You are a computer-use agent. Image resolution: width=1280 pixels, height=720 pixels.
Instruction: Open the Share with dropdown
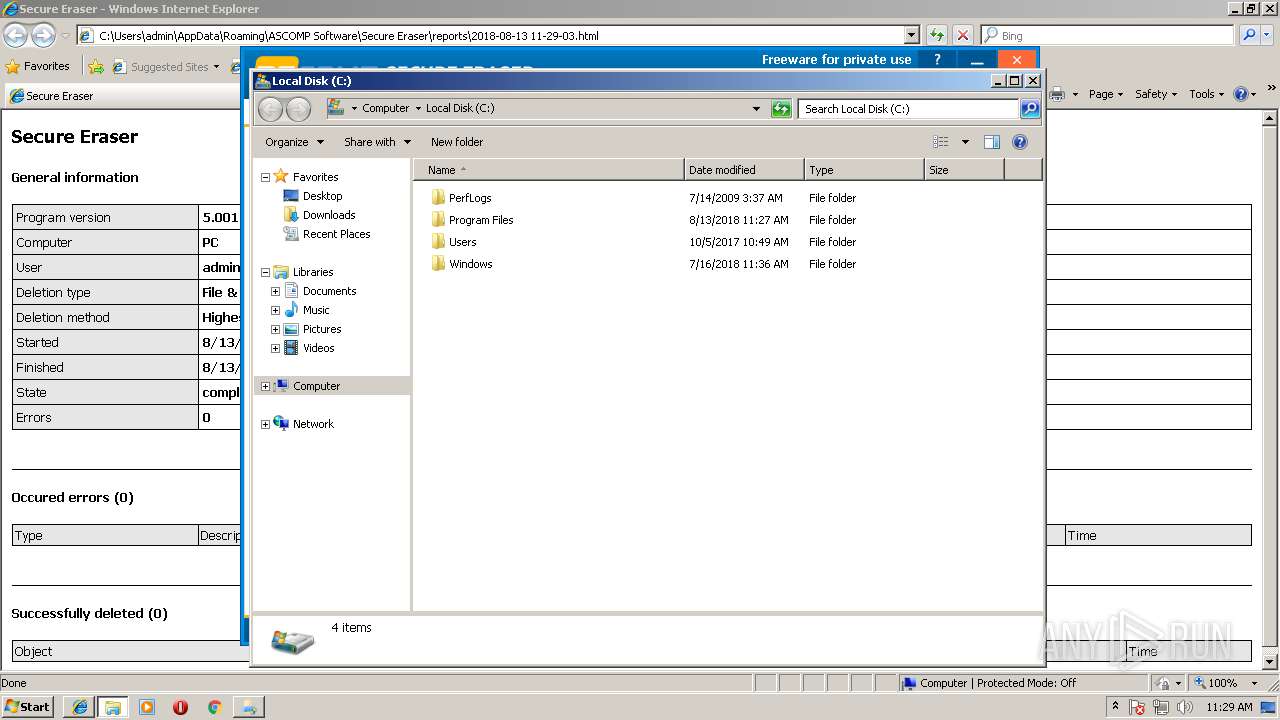377,142
